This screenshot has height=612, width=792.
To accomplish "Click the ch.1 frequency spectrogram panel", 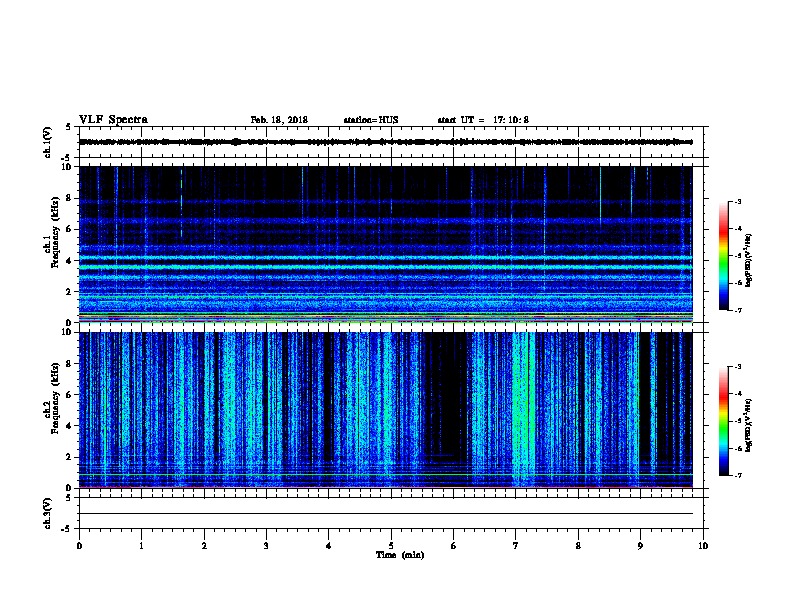I will [x=386, y=244].
